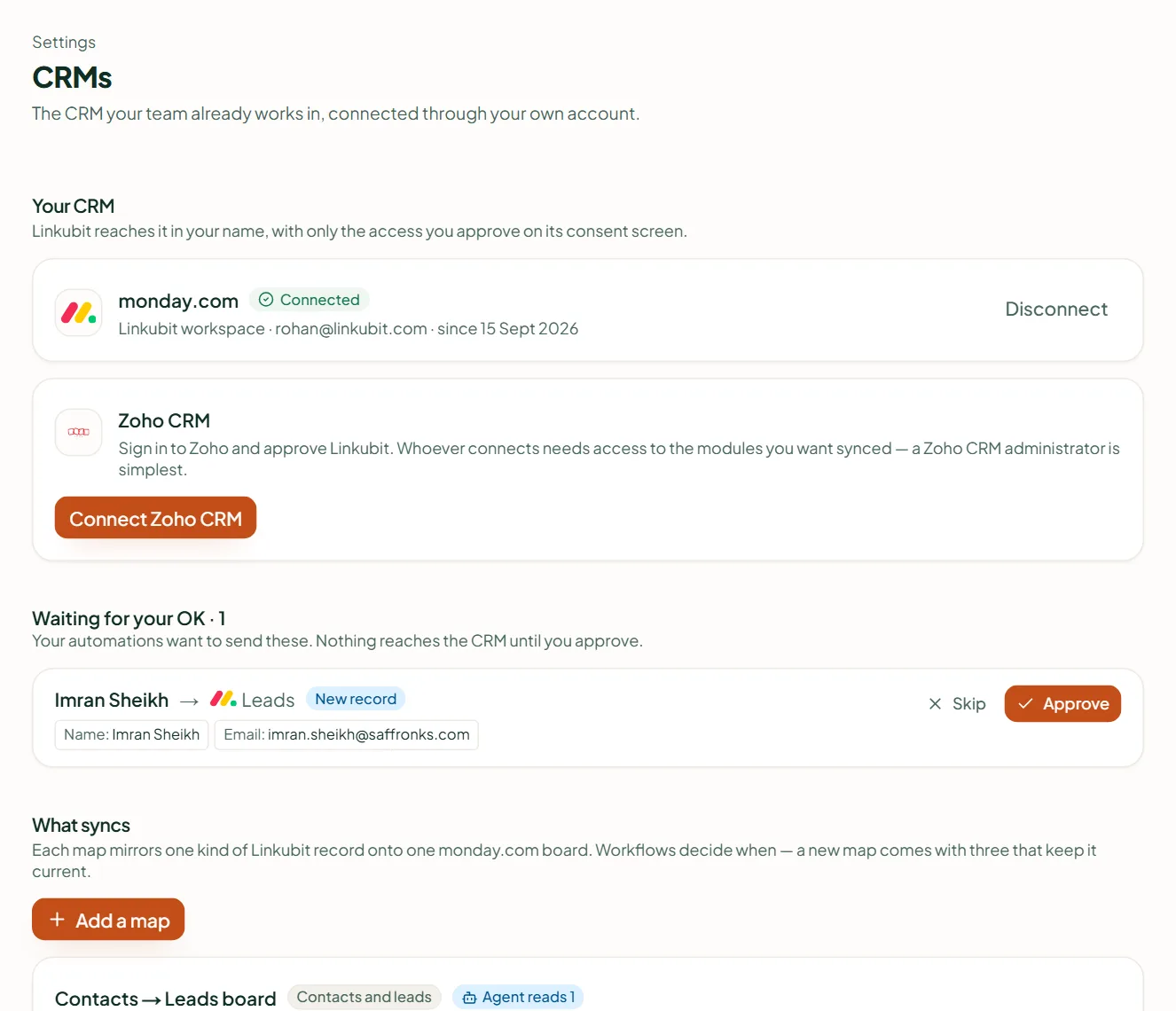
Task: Click the New record tag
Action: pos(356,699)
